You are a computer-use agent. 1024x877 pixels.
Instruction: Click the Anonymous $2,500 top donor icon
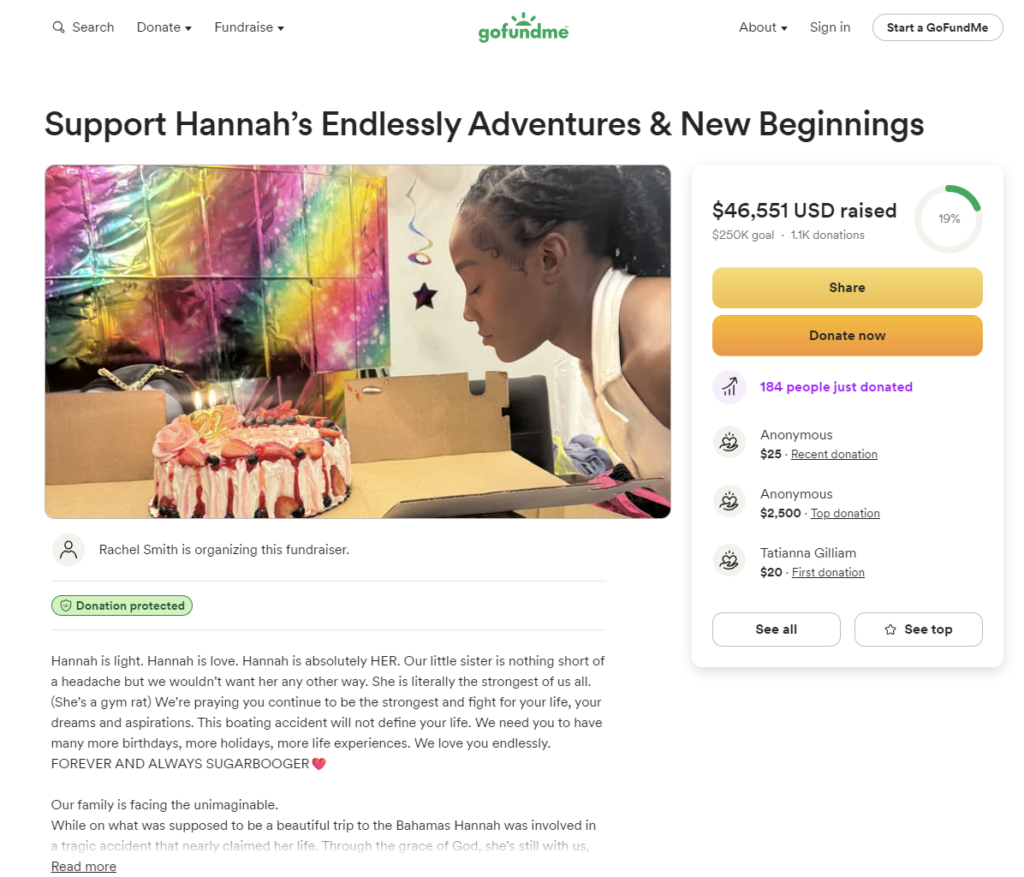(x=729, y=502)
